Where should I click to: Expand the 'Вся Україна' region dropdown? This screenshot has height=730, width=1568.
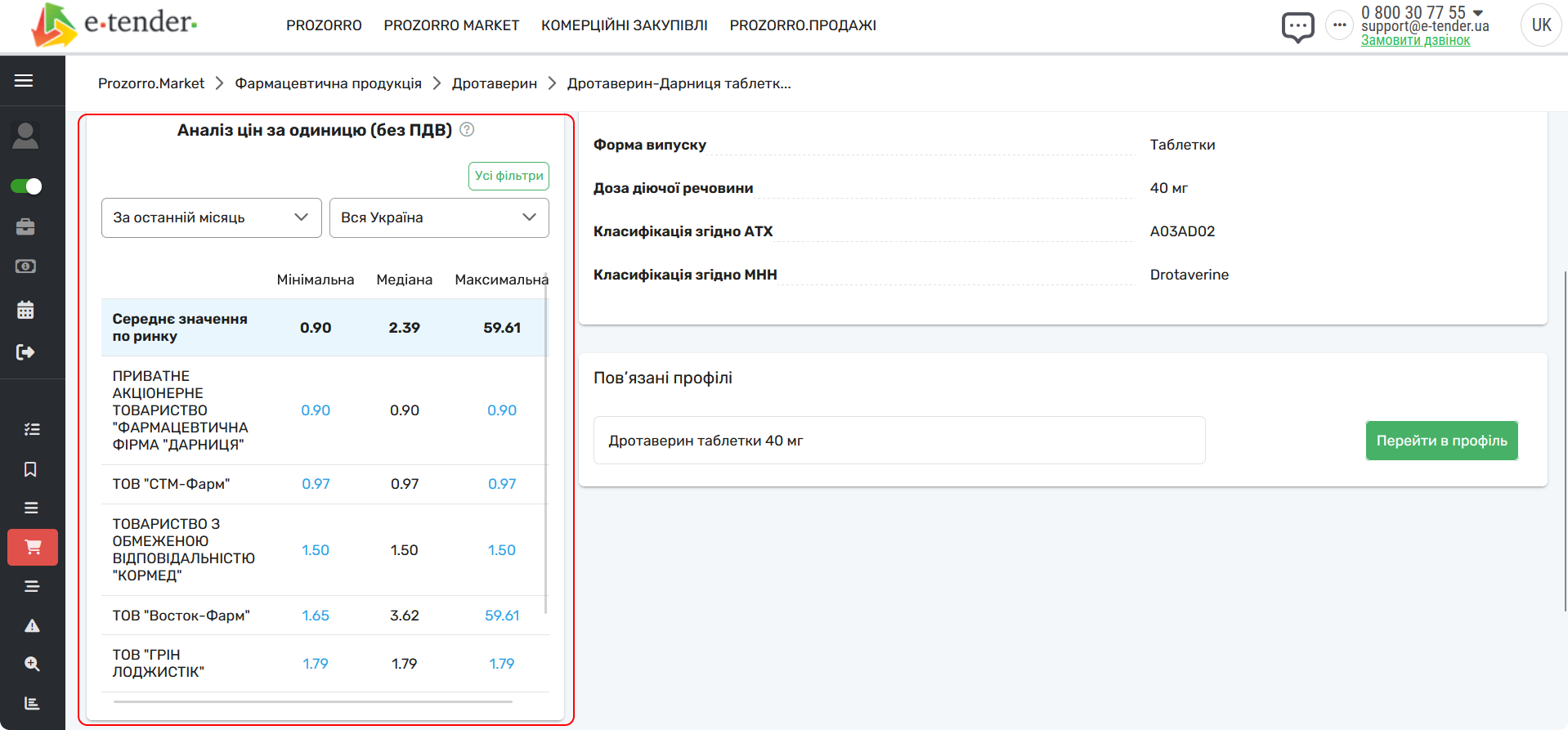click(439, 217)
